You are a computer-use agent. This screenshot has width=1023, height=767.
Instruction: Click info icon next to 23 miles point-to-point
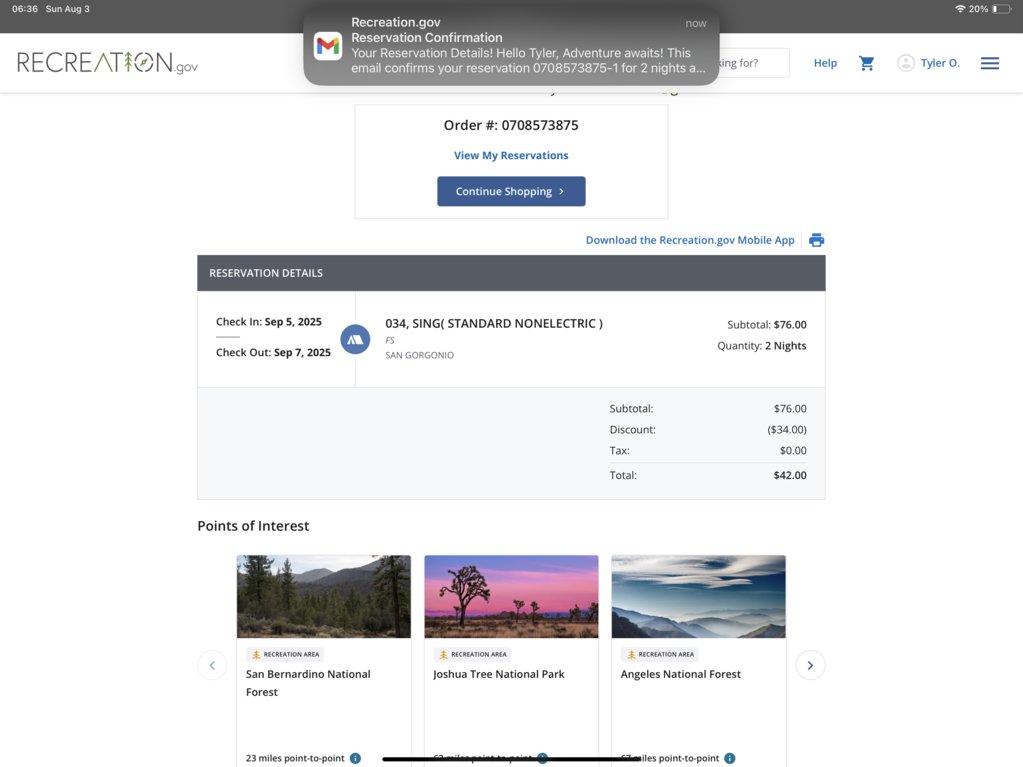pos(356,758)
